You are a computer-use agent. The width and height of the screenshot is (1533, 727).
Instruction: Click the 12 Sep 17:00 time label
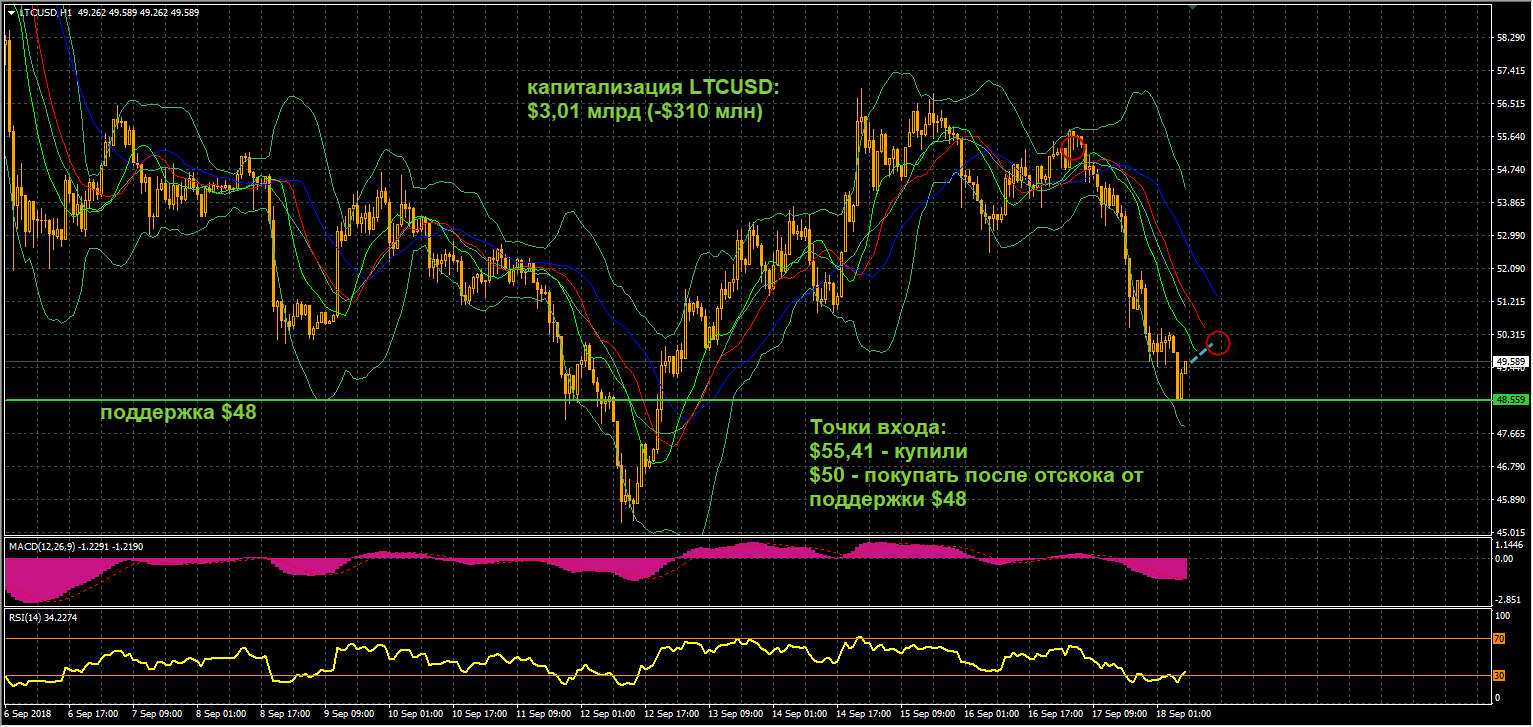pos(674,715)
